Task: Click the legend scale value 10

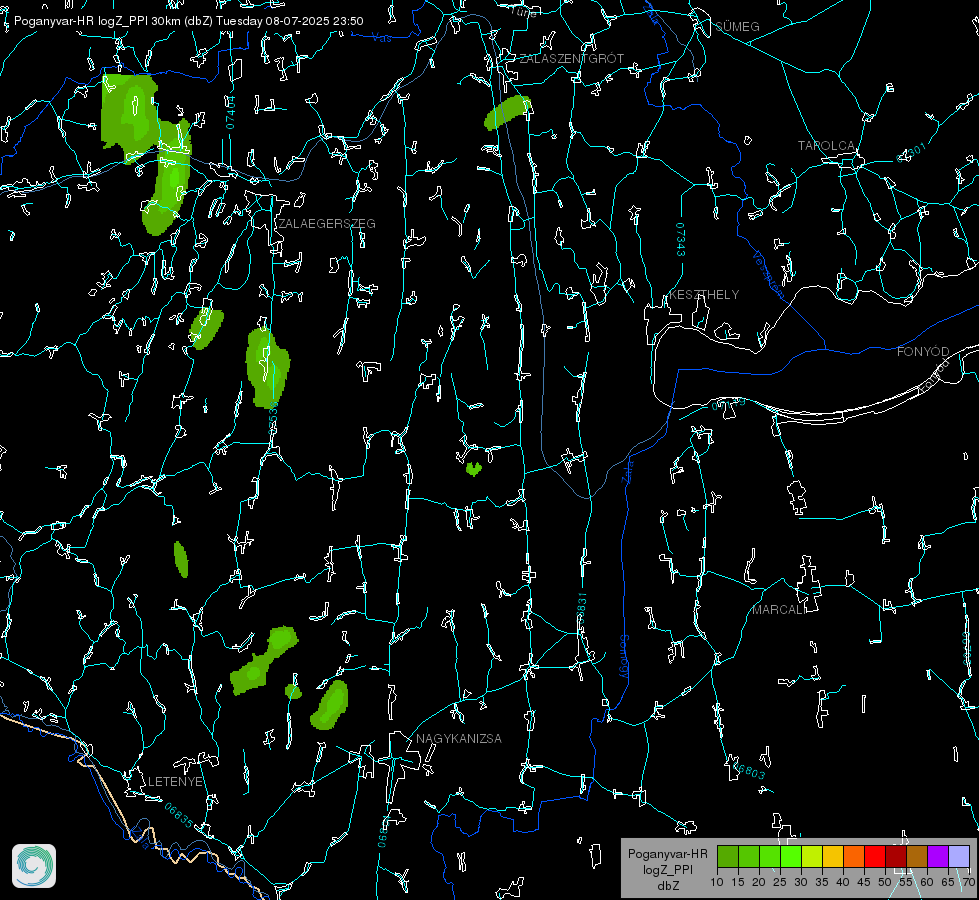Action: (x=717, y=882)
